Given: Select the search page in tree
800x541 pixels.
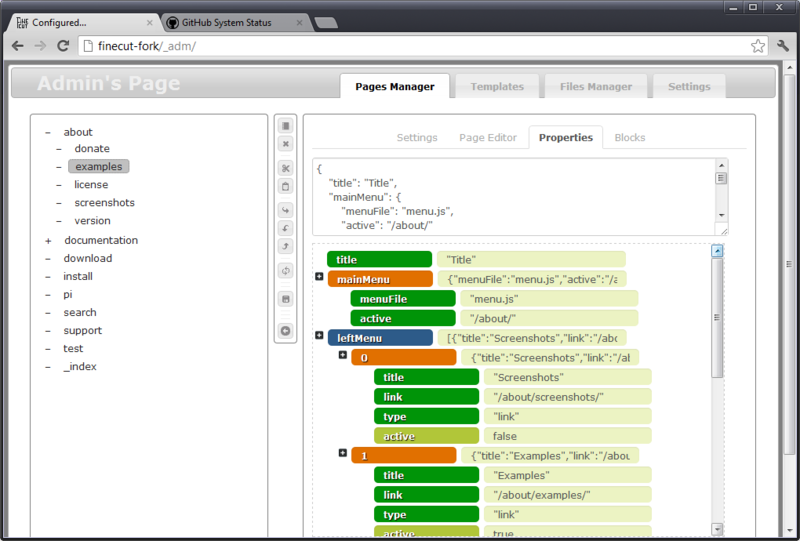Looking at the screenshot, I should point(80,312).
